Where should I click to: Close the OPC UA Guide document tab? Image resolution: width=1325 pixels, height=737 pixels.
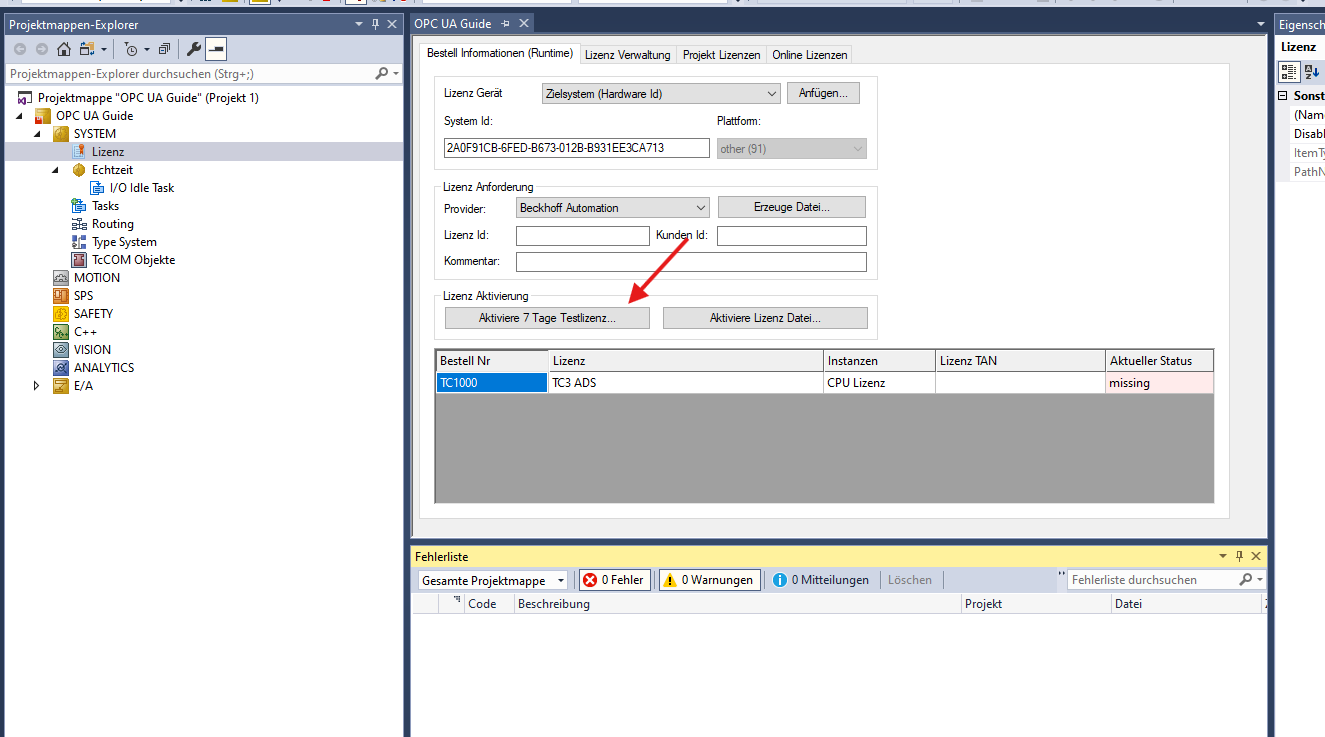pos(522,24)
